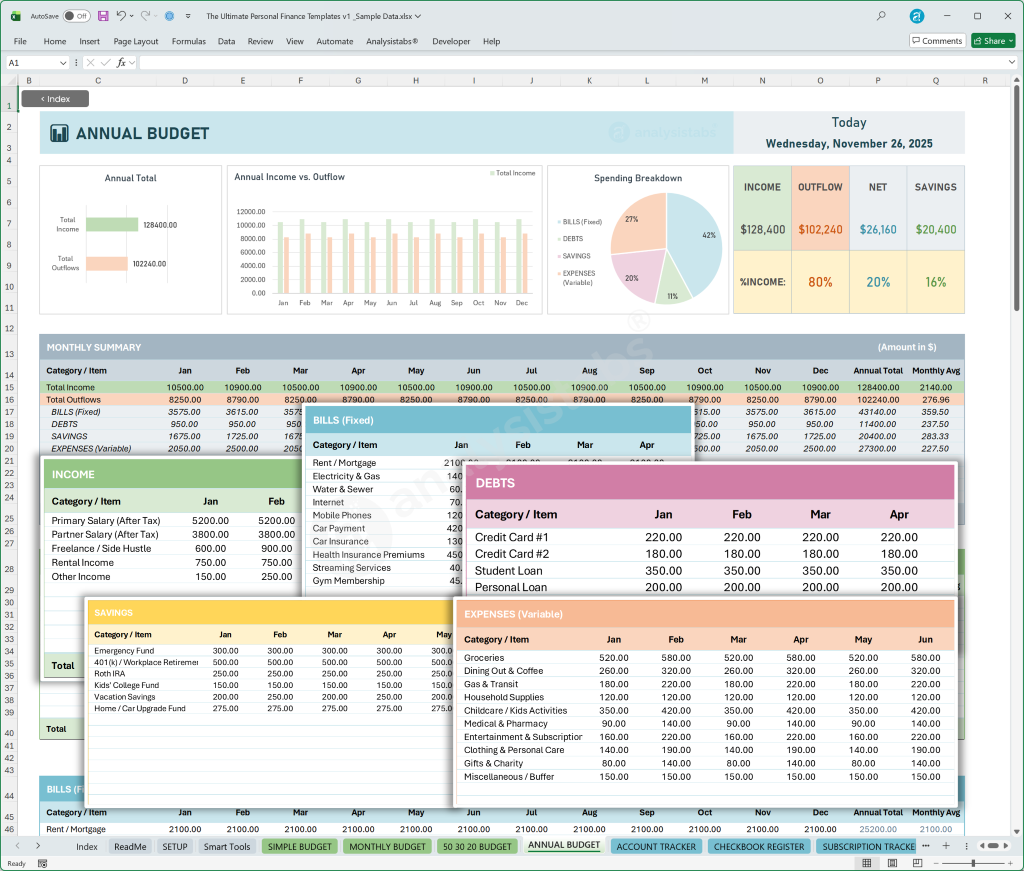Open Insert Function via the fx icon
Screen dimensions: 1024x871
tap(120, 61)
